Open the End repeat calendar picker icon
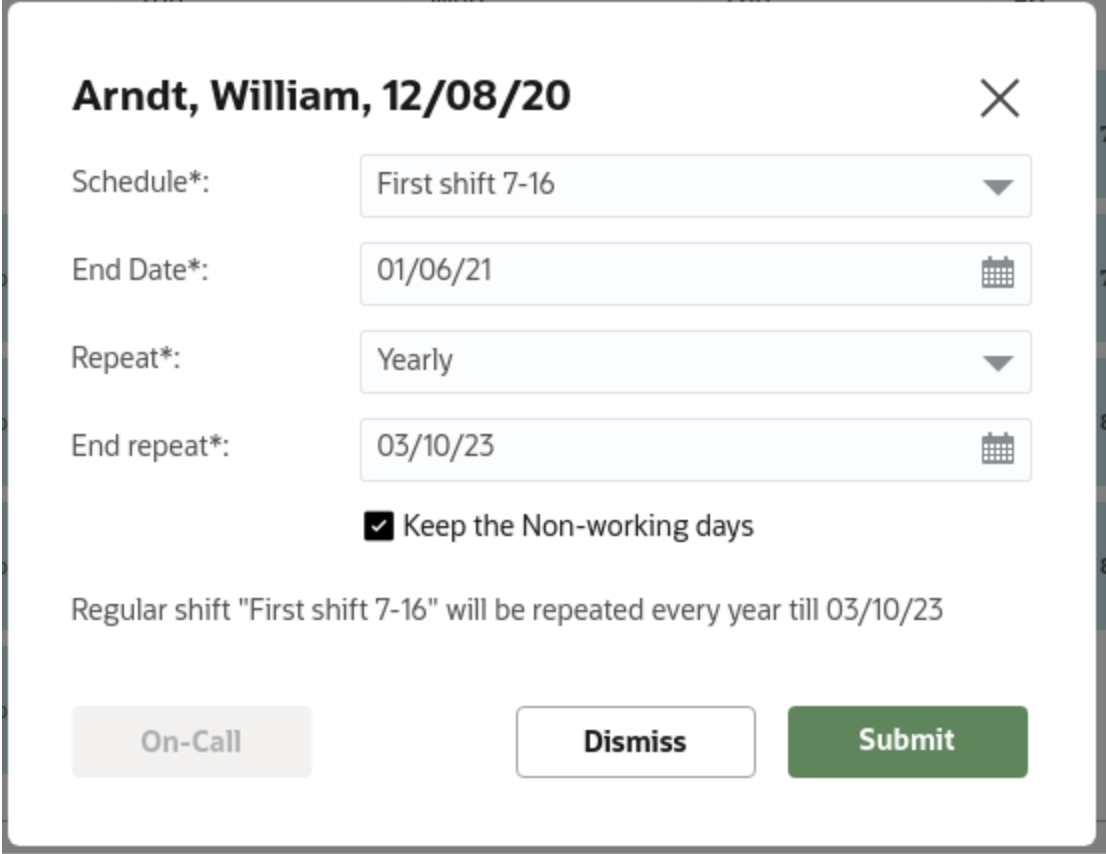The width and height of the screenshot is (1106, 854). click(997, 448)
